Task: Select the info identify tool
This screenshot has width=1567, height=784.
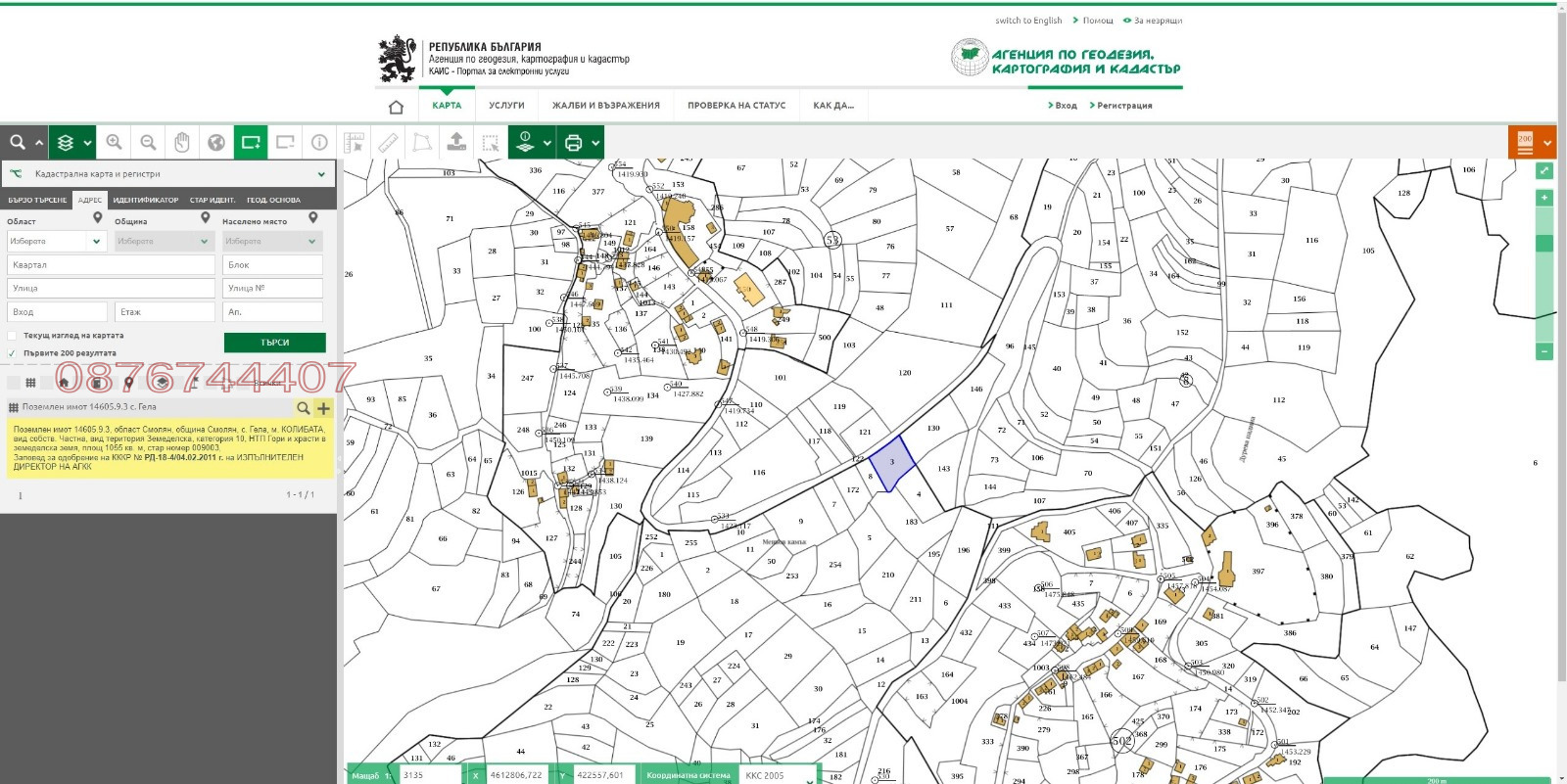Action: pyautogui.click(x=319, y=143)
